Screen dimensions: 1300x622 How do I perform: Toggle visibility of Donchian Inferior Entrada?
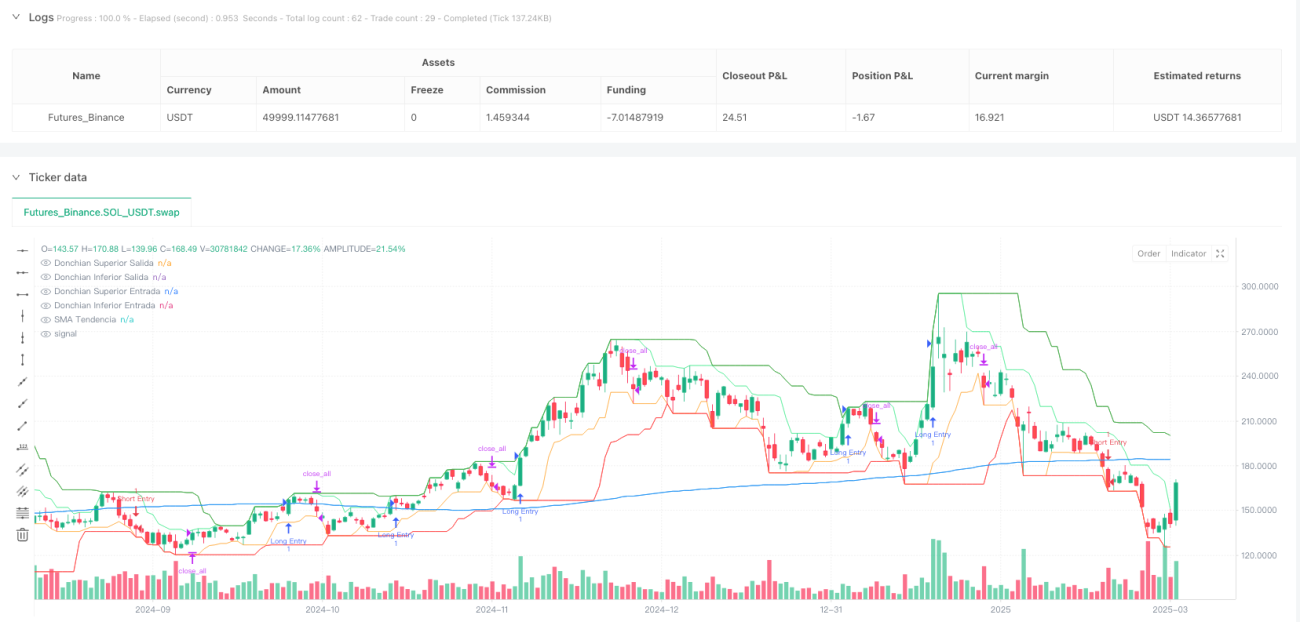45,305
